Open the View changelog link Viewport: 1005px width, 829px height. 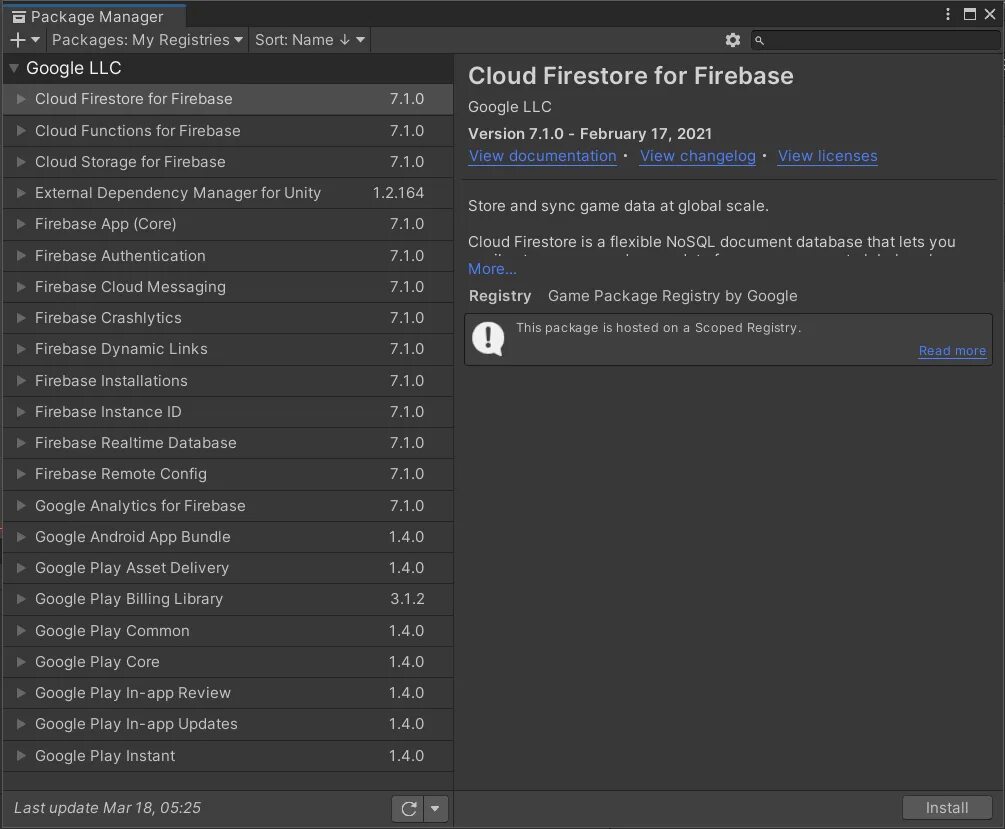tap(697, 156)
